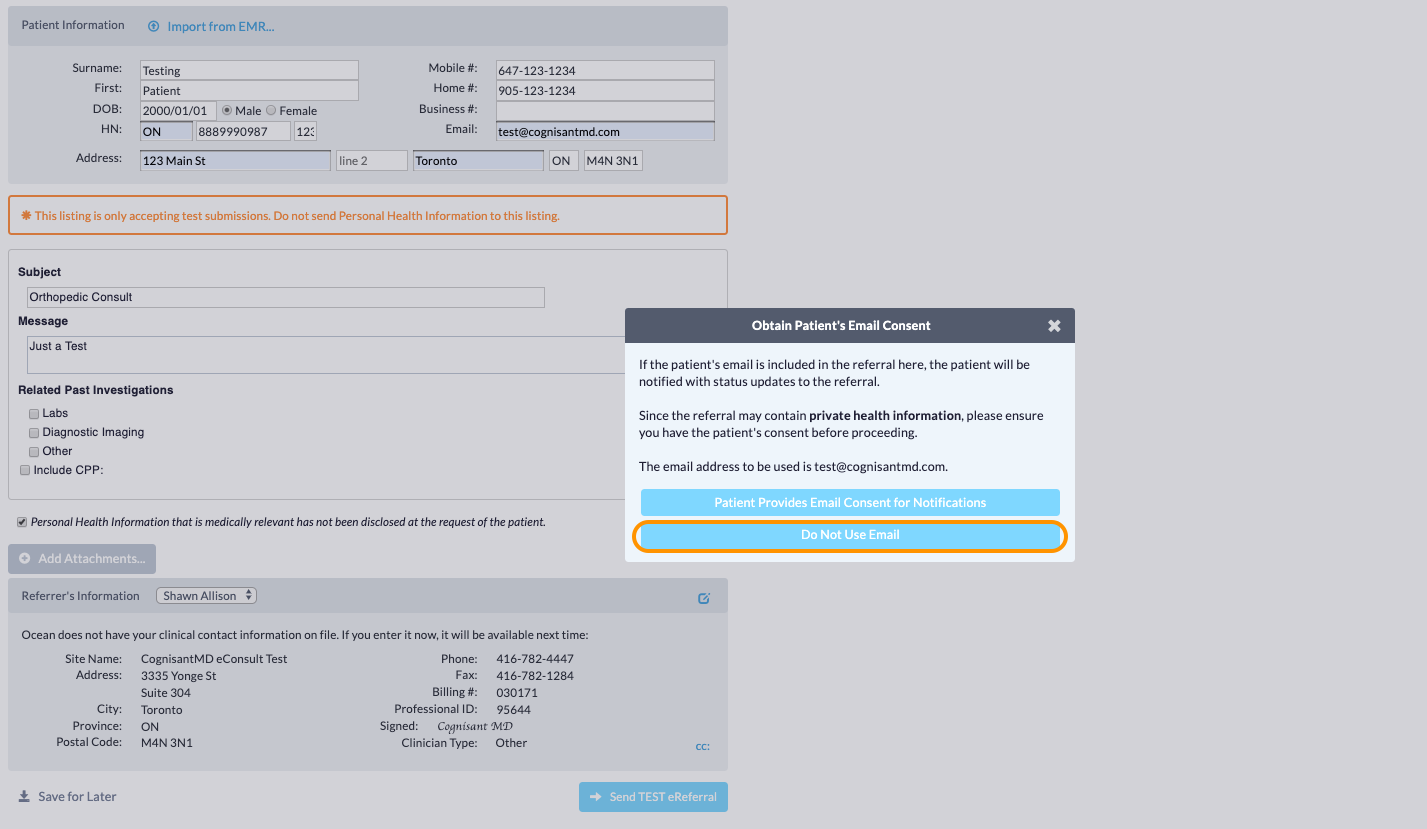Viewport: 1427px width, 829px height.
Task: Select the Female radio button
Action: pos(271,111)
